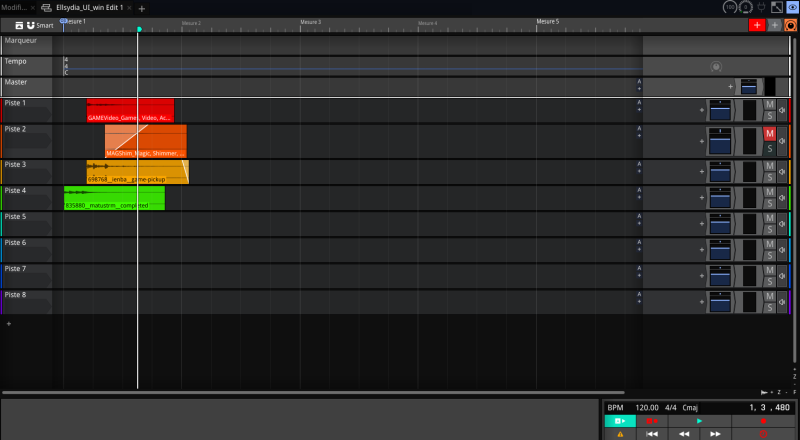Expand Piste 7 input arrow
This screenshot has height=440, width=800.
tap(27, 281)
